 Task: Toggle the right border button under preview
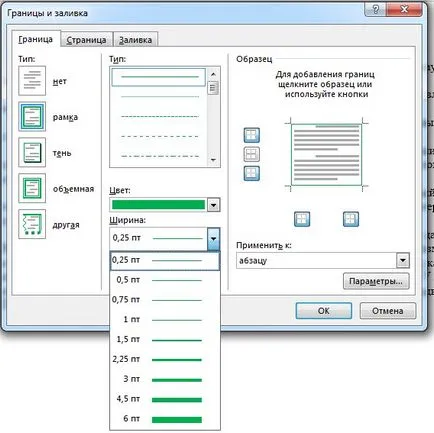point(351,219)
